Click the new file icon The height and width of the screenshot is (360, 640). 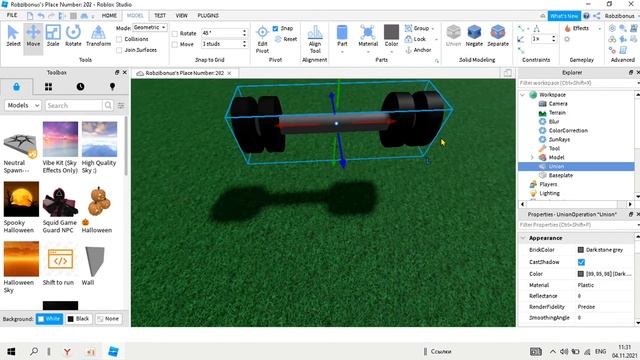pyautogui.click(x=30, y=16)
